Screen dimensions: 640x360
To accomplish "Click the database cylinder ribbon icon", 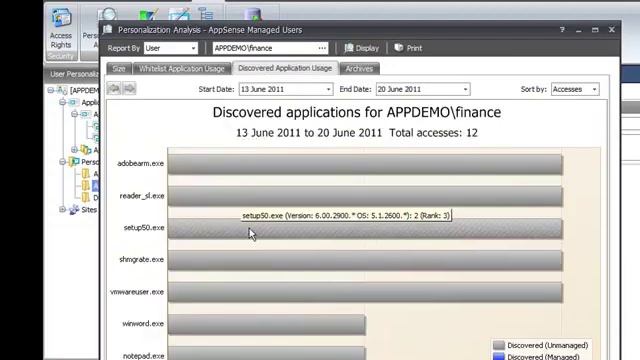I will 252,15.
